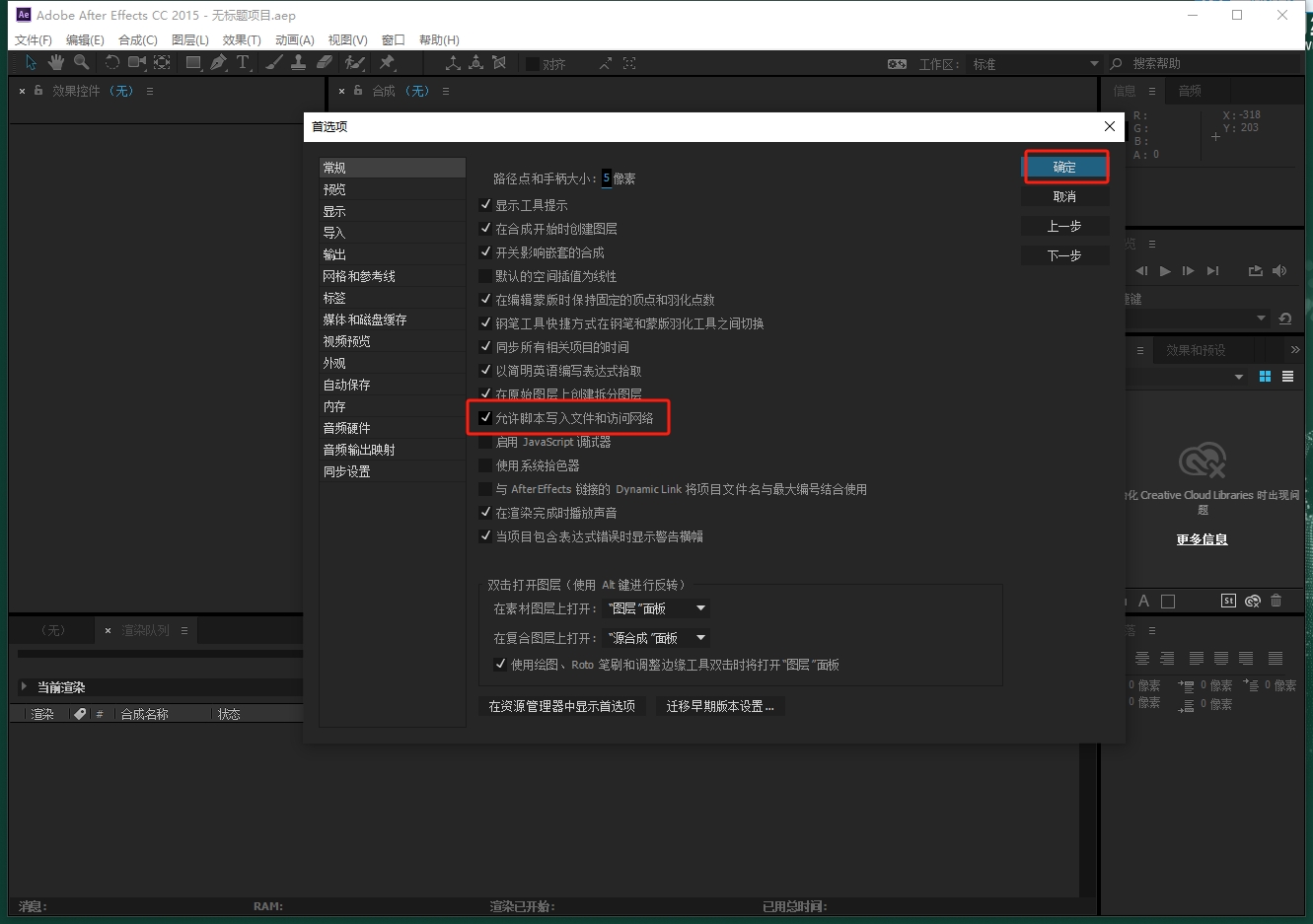Open the 更多信息 link
Image resolution: width=1313 pixels, height=924 pixels.
pos(1202,539)
